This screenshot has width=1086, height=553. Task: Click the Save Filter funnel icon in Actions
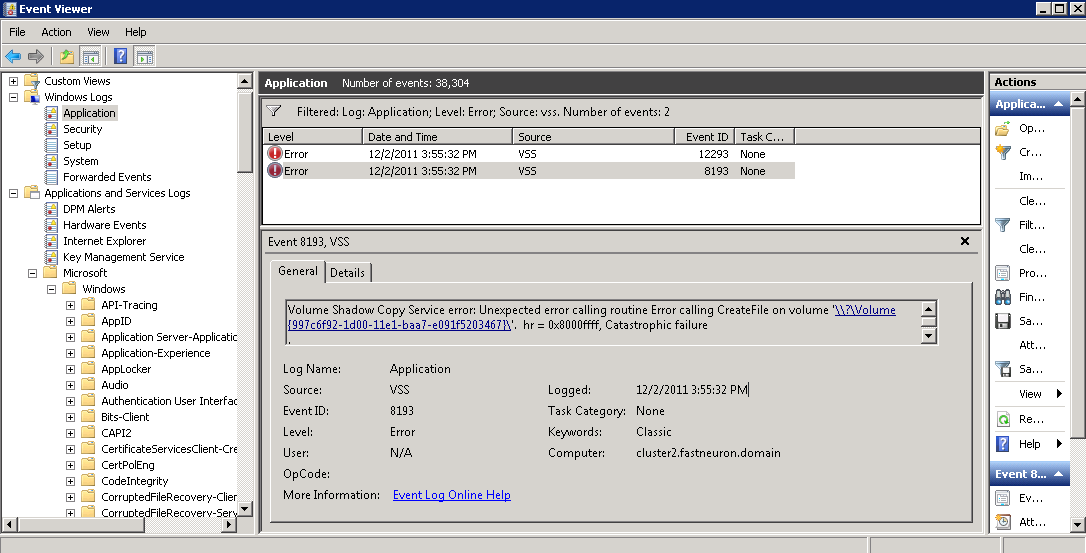(x=1002, y=369)
